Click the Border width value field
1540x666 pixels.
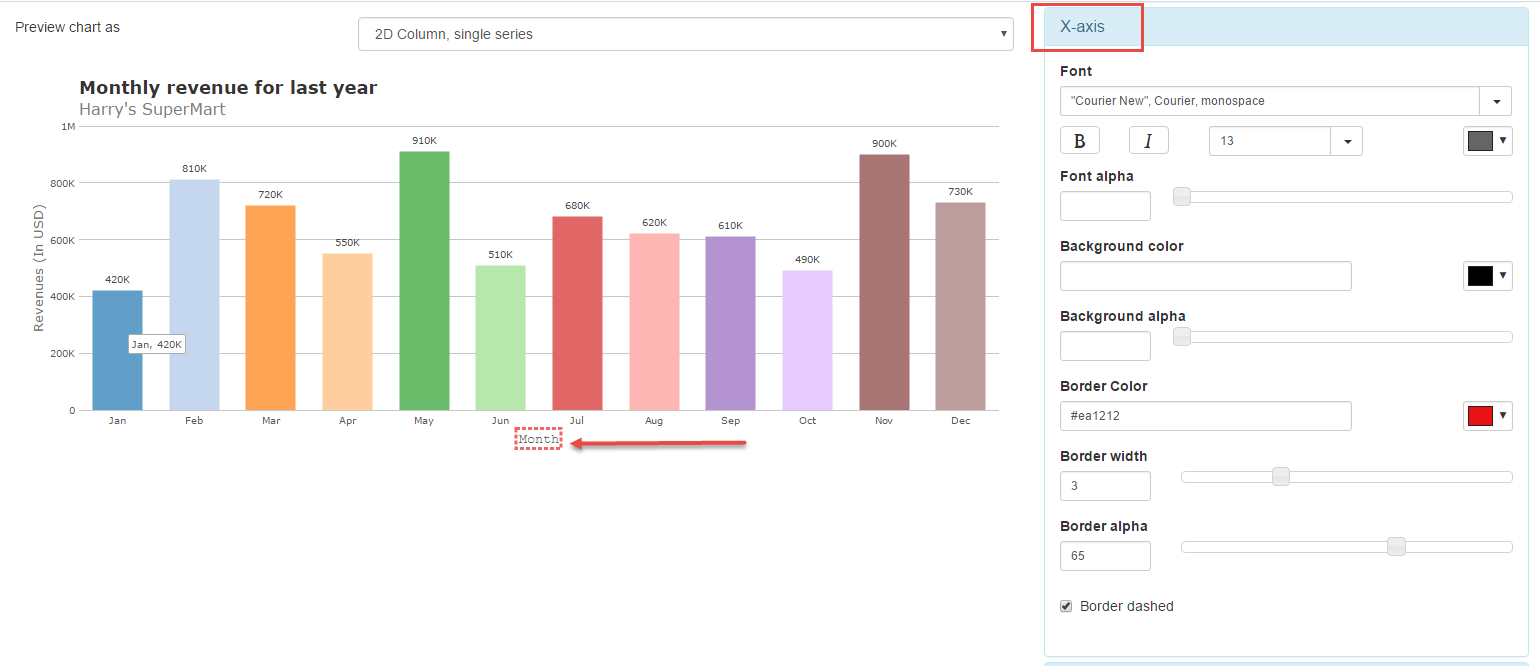(x=1105, y=486)
